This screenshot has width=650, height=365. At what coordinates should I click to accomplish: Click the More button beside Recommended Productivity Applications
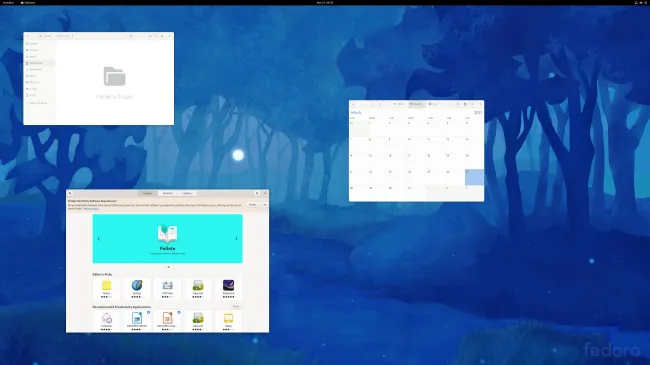[x=236, y=307]
